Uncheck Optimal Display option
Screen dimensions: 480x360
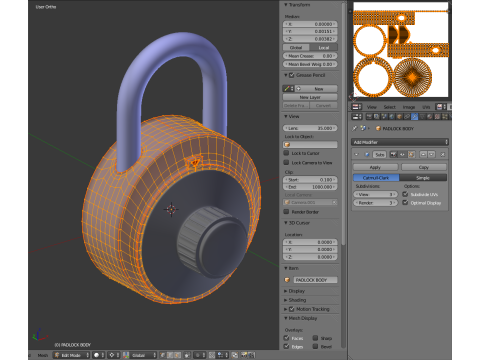tap(405, 202)
